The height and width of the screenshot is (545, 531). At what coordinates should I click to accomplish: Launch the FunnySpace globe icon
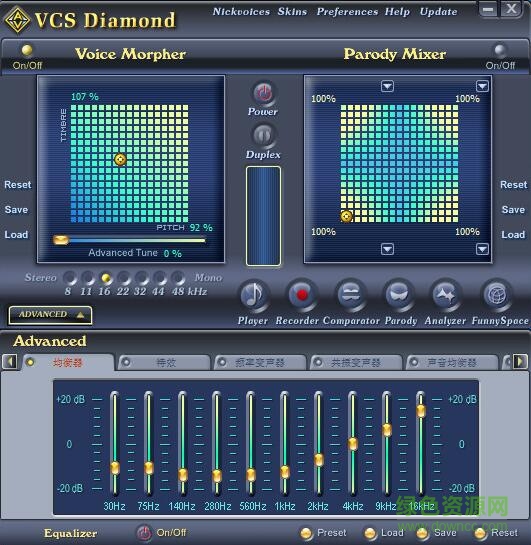(x=496, y=295)
